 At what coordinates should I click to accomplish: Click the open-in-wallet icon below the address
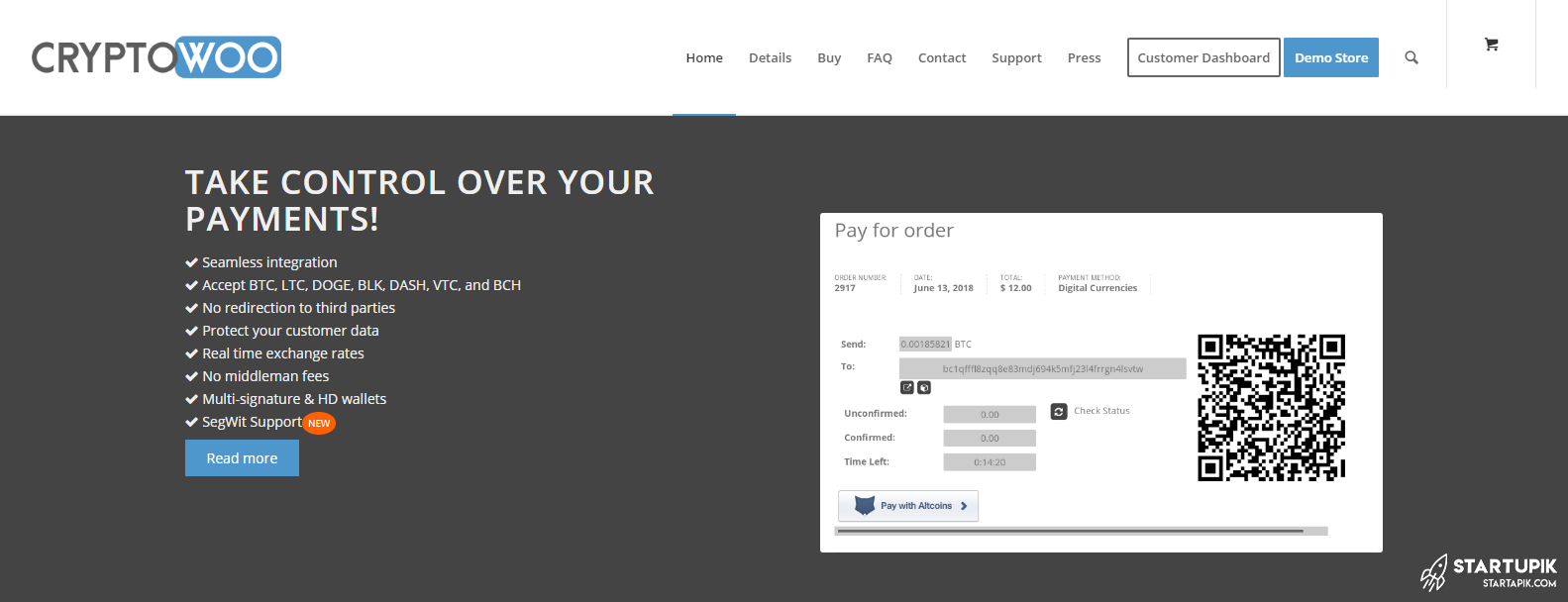pos(906,388)
